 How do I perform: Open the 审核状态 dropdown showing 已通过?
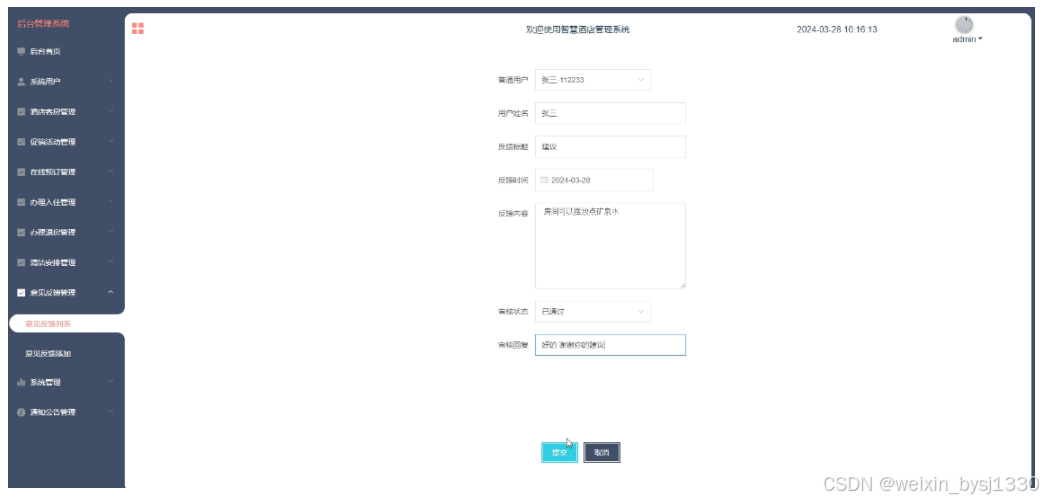(593, 311)
